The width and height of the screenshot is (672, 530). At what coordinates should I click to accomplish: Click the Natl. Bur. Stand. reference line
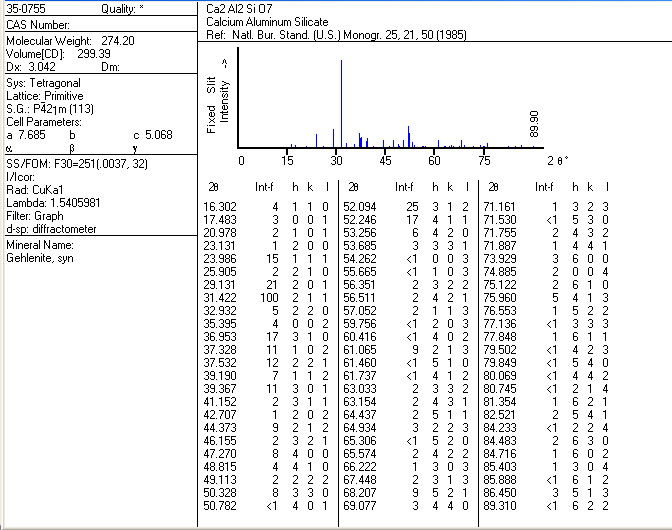click(x=336, y=35)
